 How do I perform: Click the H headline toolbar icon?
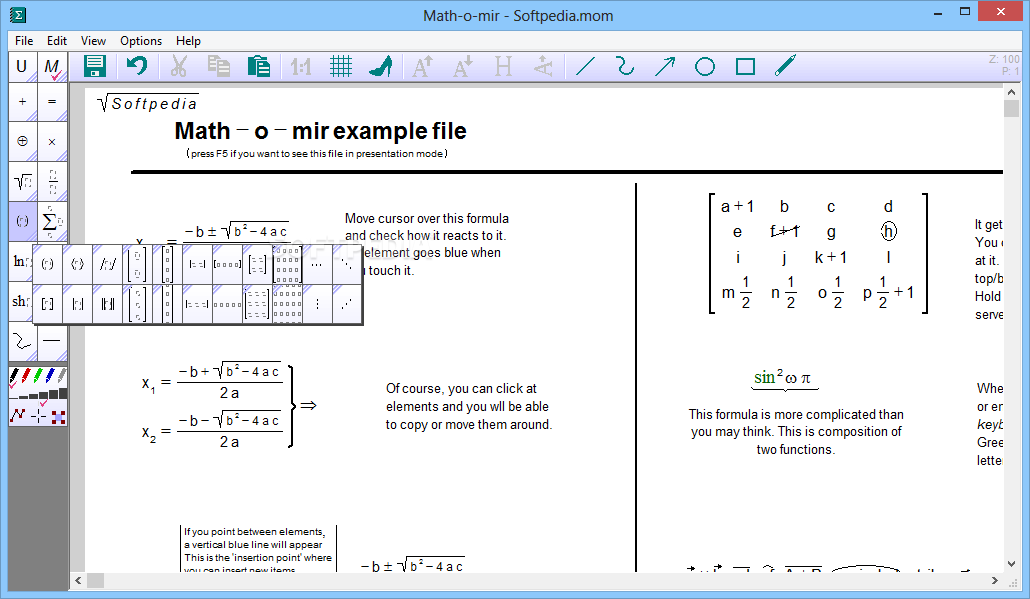504,66
